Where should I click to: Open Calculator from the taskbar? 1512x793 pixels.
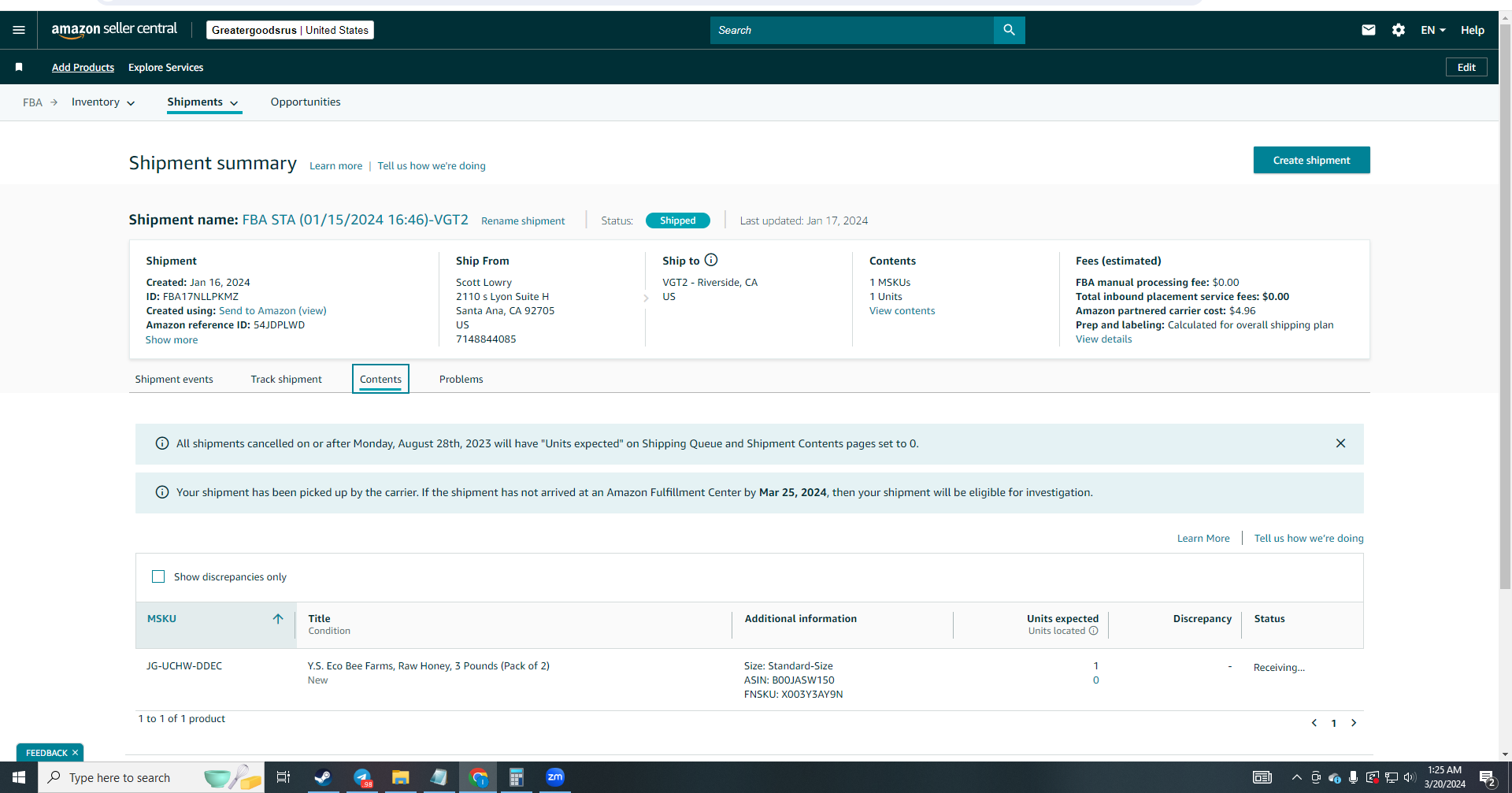[517, 777]
